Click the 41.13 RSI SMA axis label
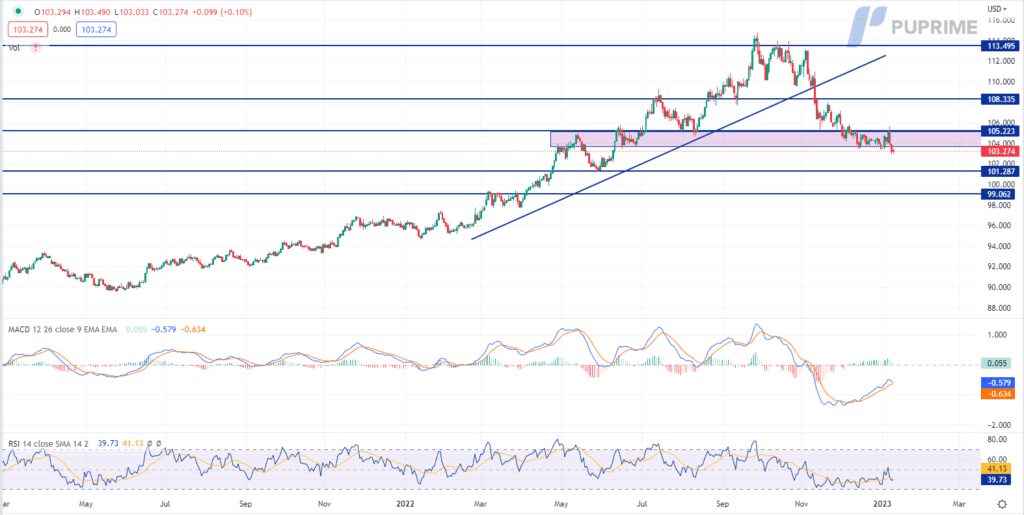This screenshot has height=515, width=1024. click(x=997, y=468)
